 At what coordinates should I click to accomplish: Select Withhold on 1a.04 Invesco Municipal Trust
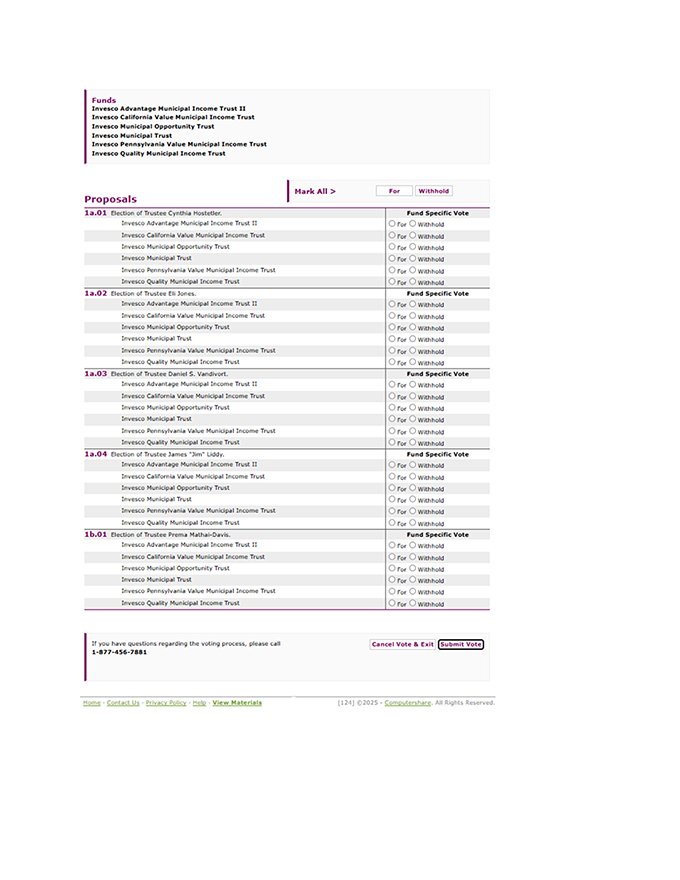click(x=412, y=499)
